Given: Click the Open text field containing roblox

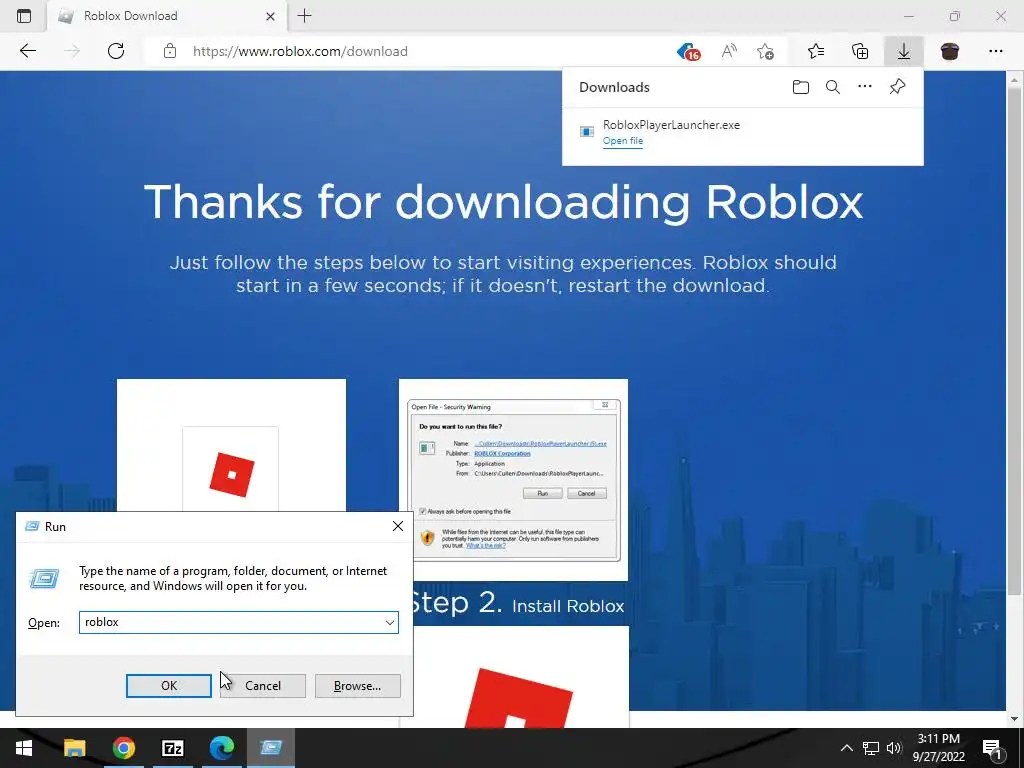Looking at the screenshot, I should pyautogui.click(x=238, y=622).
